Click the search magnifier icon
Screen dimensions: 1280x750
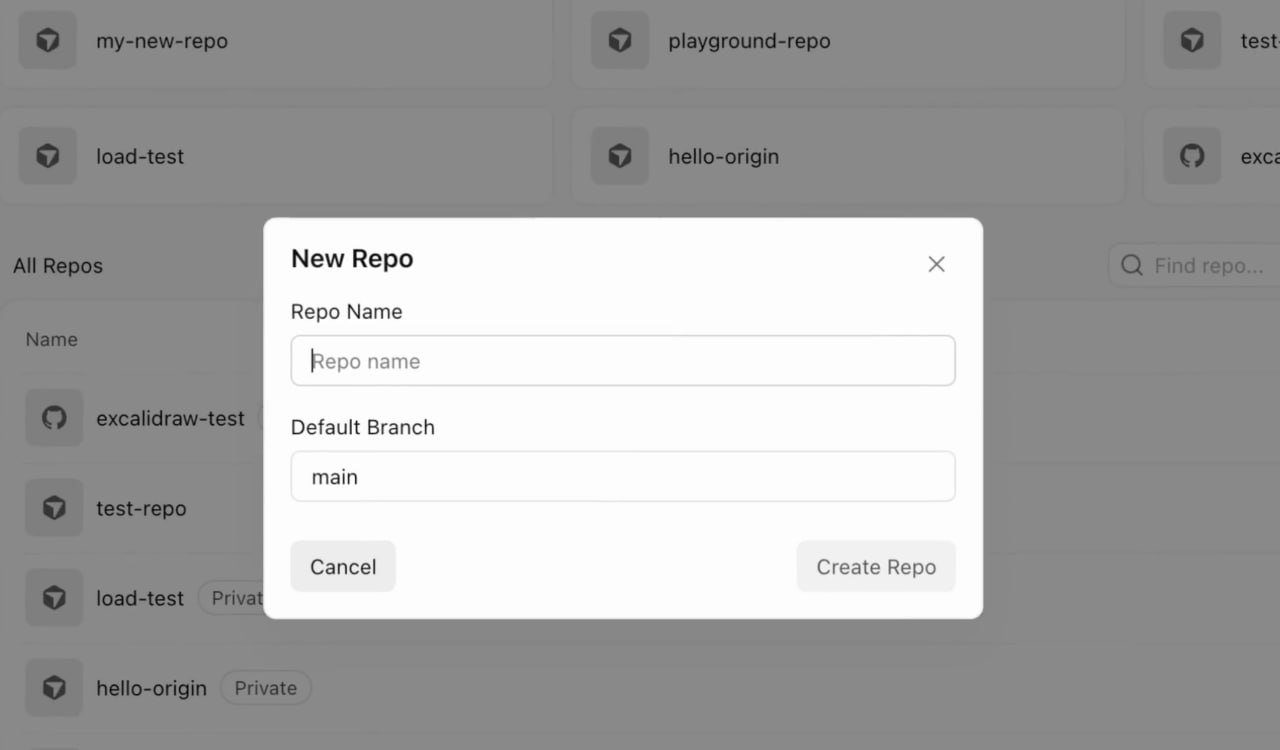coord(1132,265)
